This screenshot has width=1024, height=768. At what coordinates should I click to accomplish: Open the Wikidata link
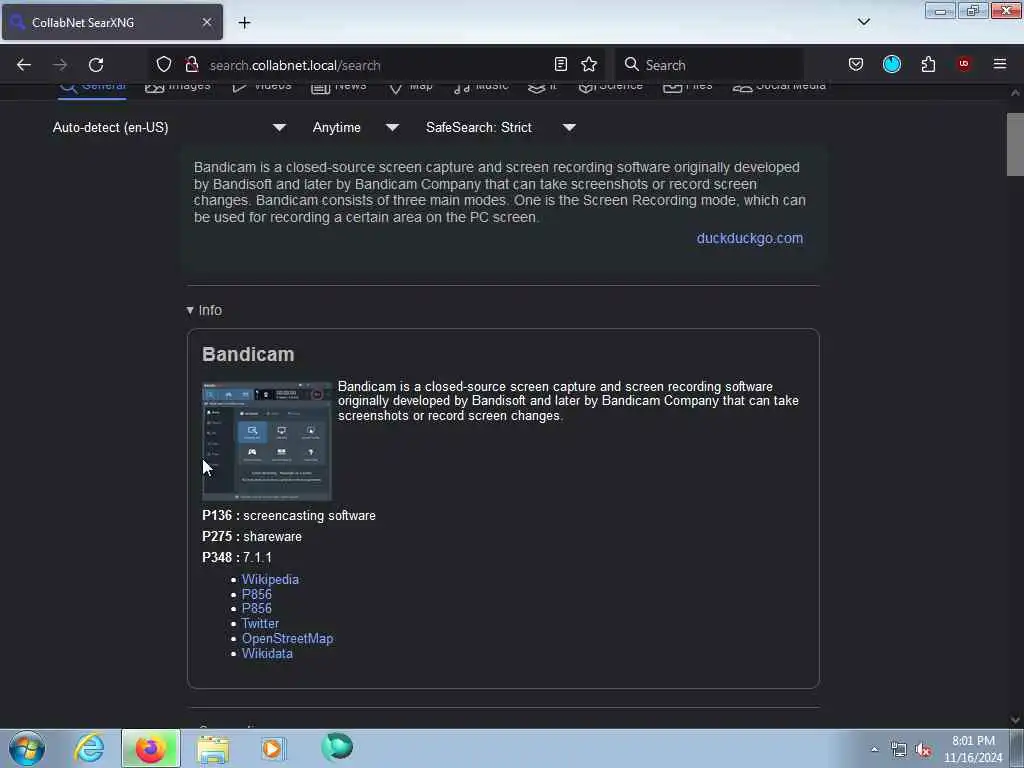click(267, 654)
